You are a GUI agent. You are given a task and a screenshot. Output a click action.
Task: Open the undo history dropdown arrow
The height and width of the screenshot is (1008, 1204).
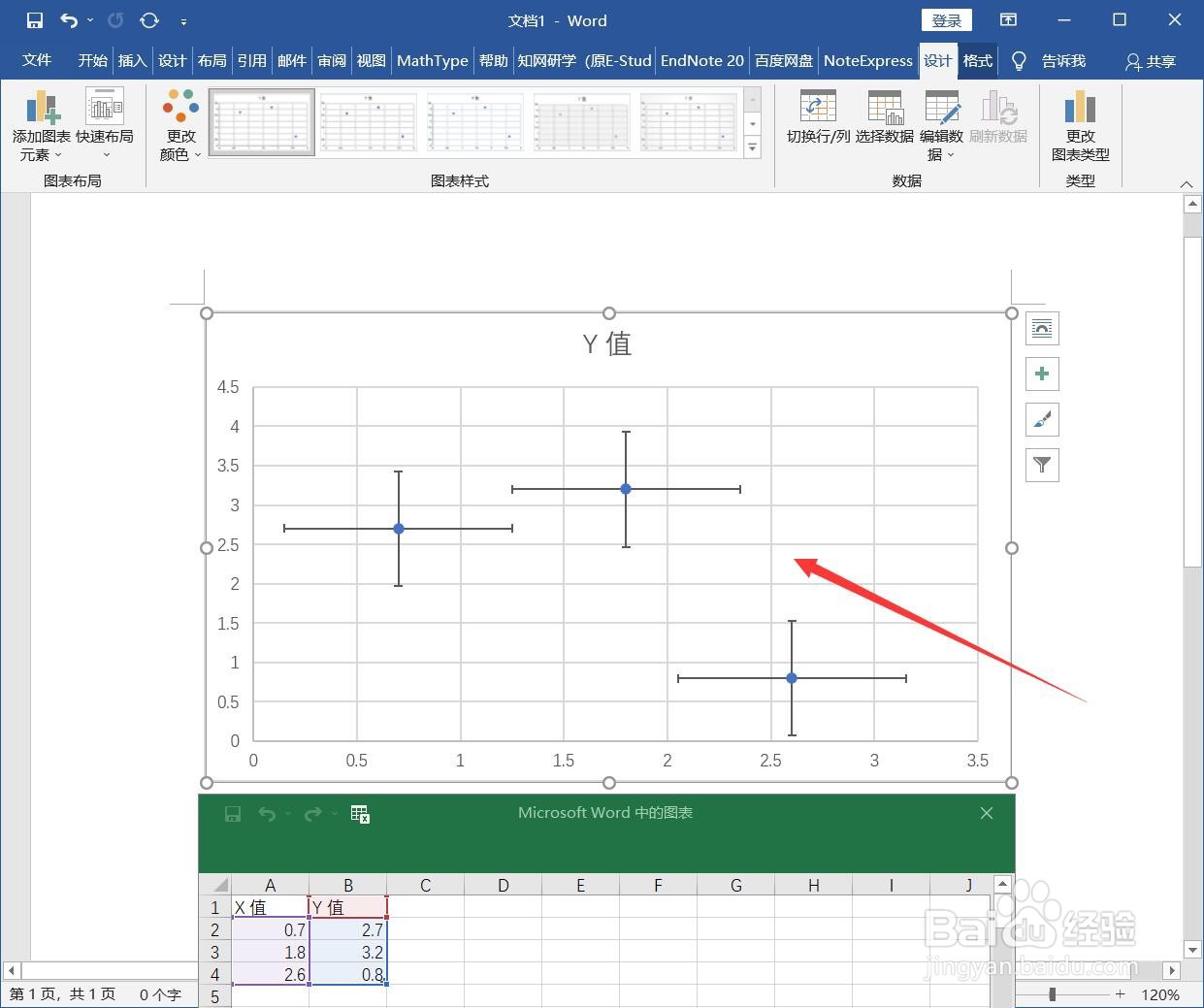point(90,20)
